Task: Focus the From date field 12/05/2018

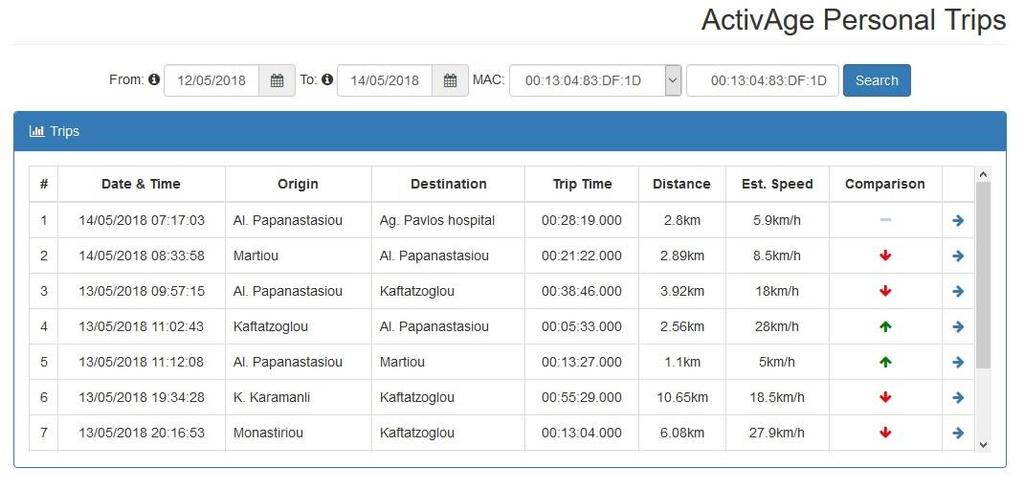Action: (x=212, y=80)
